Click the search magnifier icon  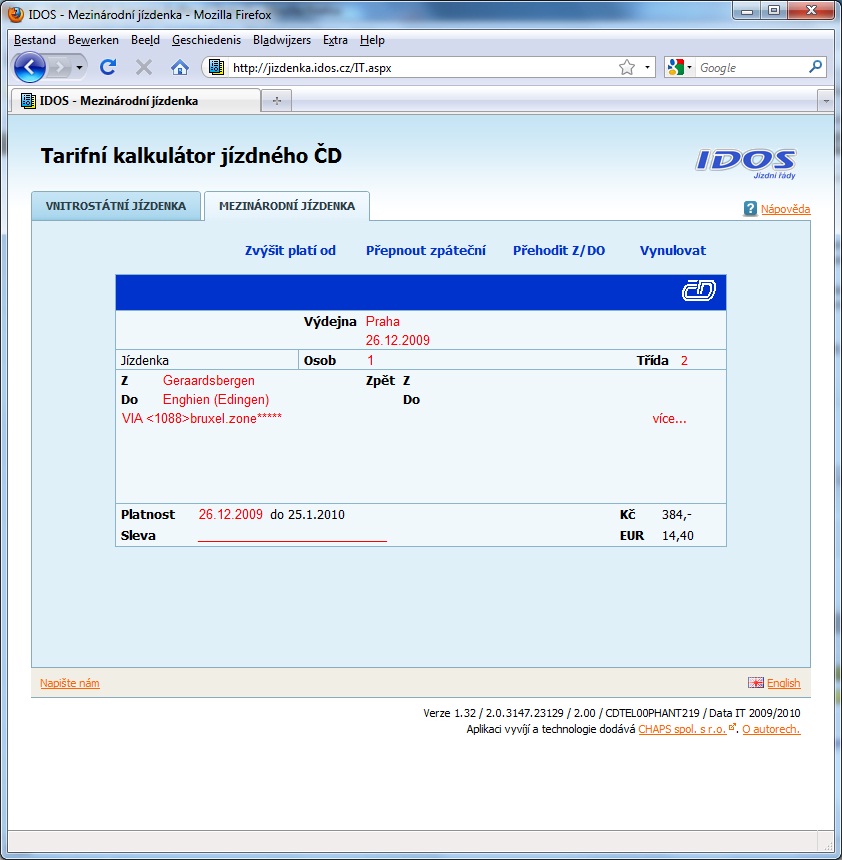click(x=816, y=67)
